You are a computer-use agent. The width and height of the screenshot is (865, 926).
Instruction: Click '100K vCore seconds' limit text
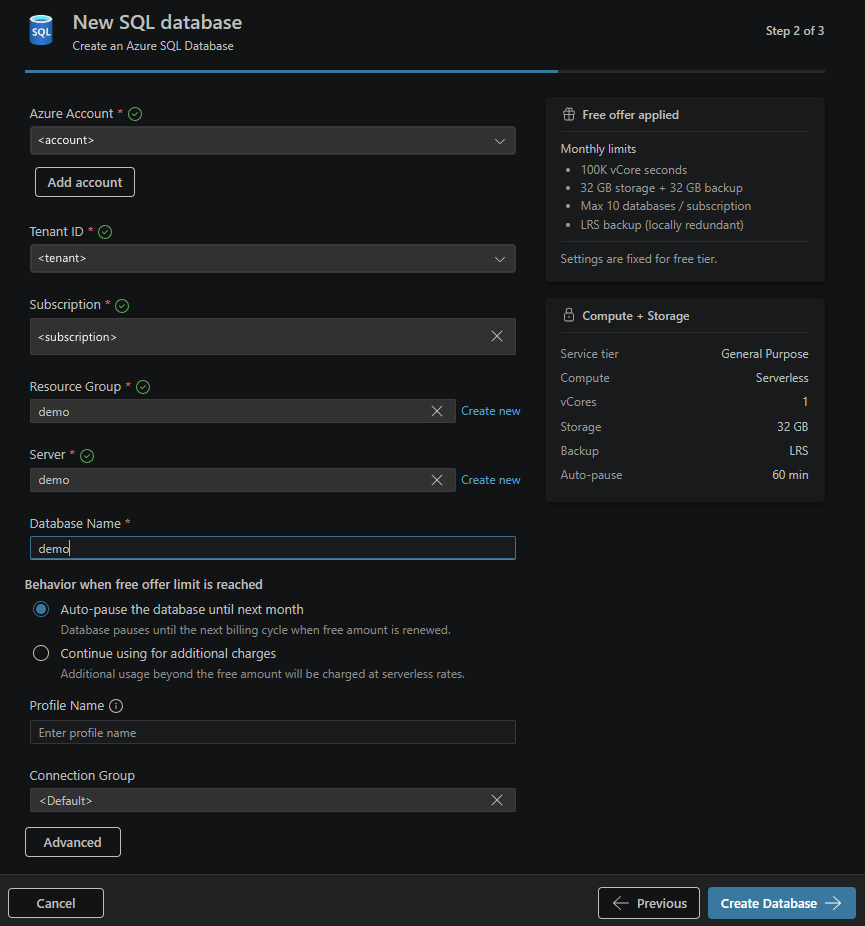(634, 170)
